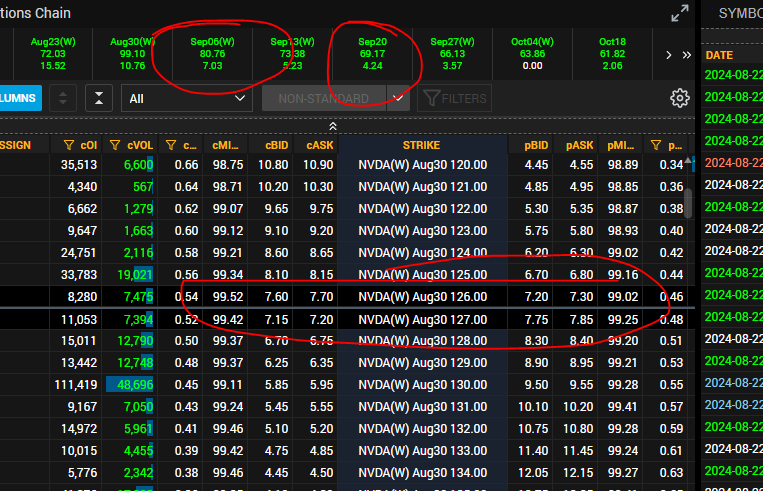763x491 pixels.
Task: Select the Aug23(W) expiration tab
Action: pyautogui.click(x=53, y=54)
